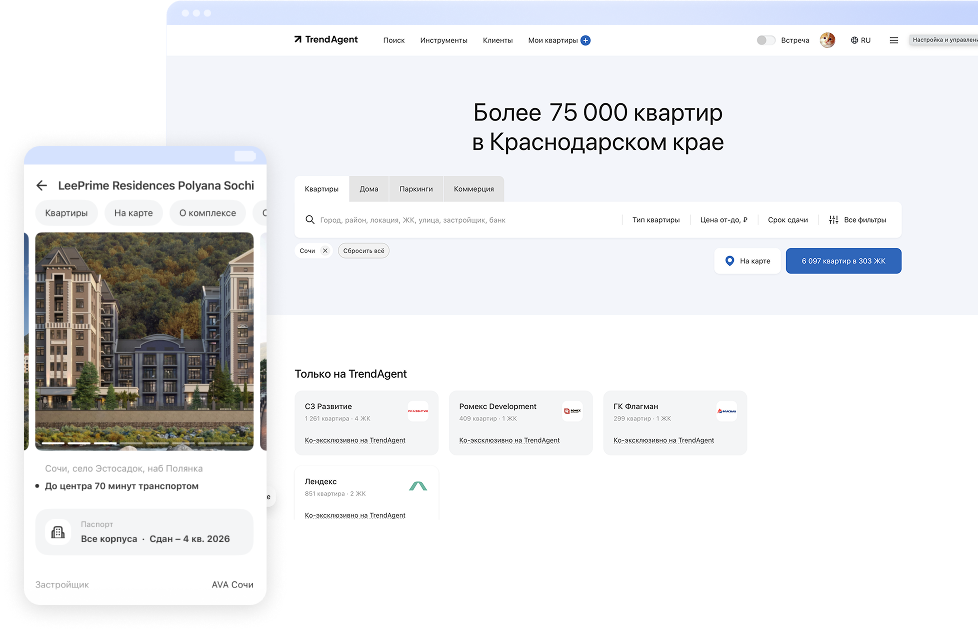Click Ко-эксклюзивно на TrendAgent under СЗ Развитие
Screen dimensions: 978x633
pyautogui.click(x=355, y=440)
